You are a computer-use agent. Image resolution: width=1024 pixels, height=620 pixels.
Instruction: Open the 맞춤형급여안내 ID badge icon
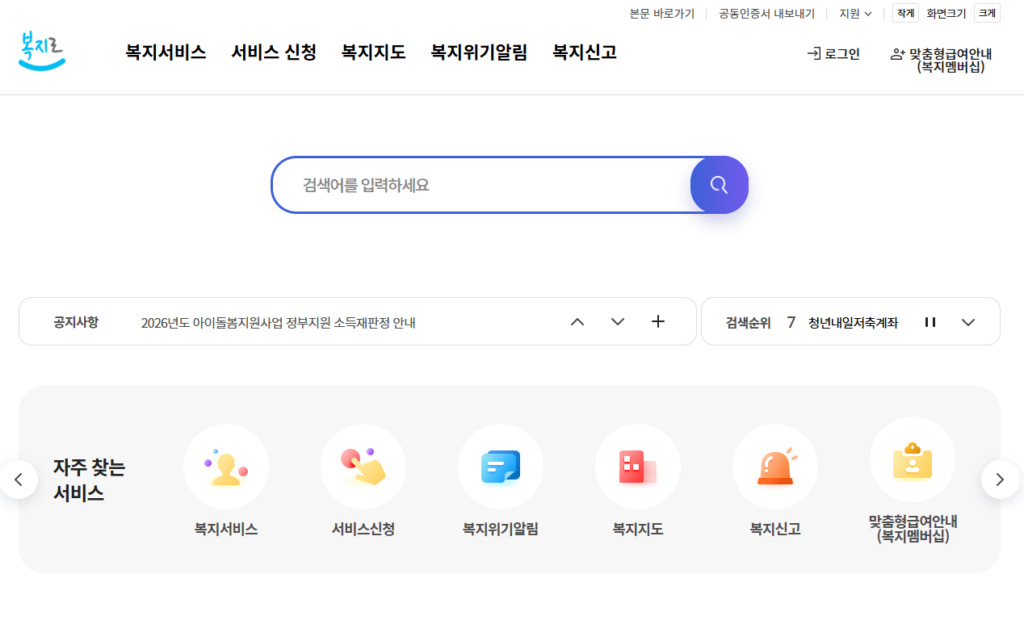[x=912, y=460]
